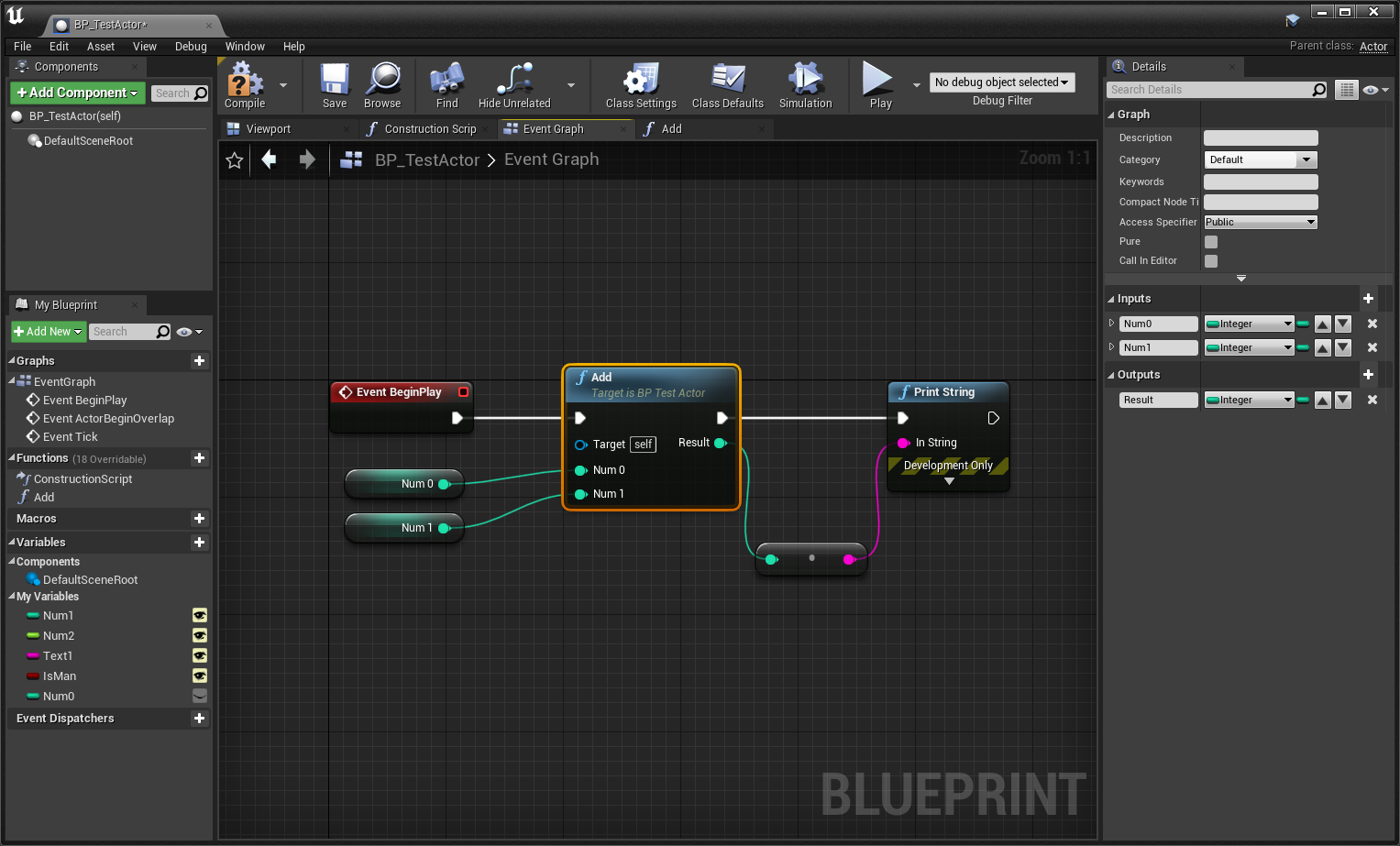Open parent class Actor link
This screenshot has width=1400, height=846.
click(1373, 47)
